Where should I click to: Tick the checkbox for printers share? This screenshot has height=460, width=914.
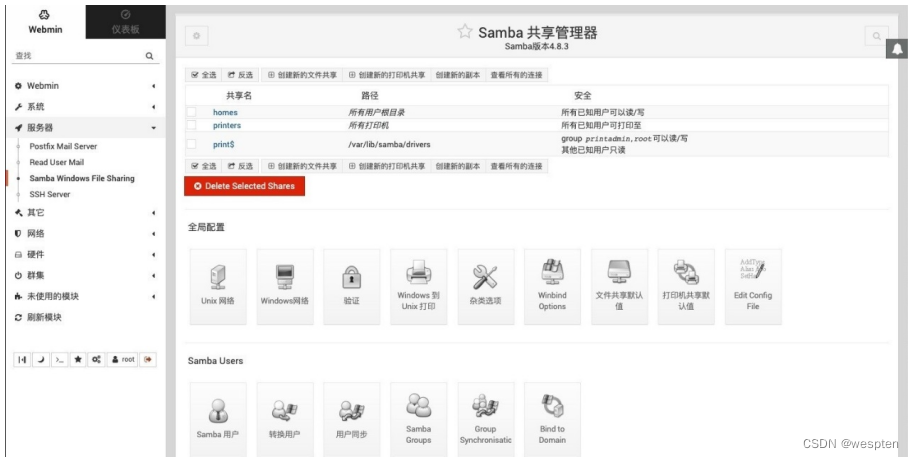tap(191, 125)
